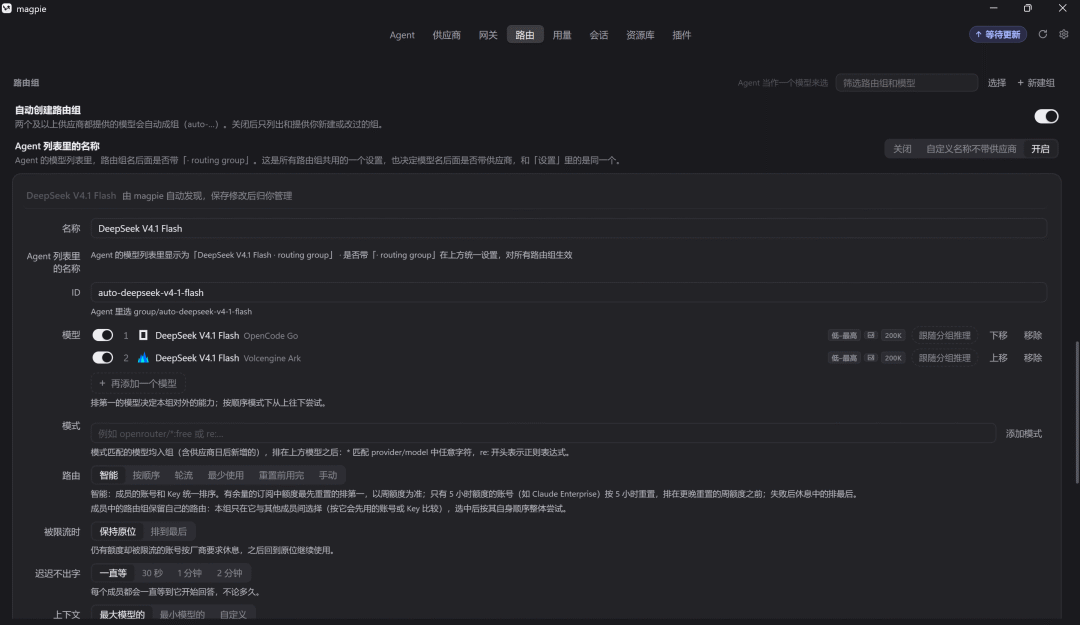The width and height of the screenshot is (1080, 625).
Task: Click the 模式 pattern input field
Action: (543, 433)
